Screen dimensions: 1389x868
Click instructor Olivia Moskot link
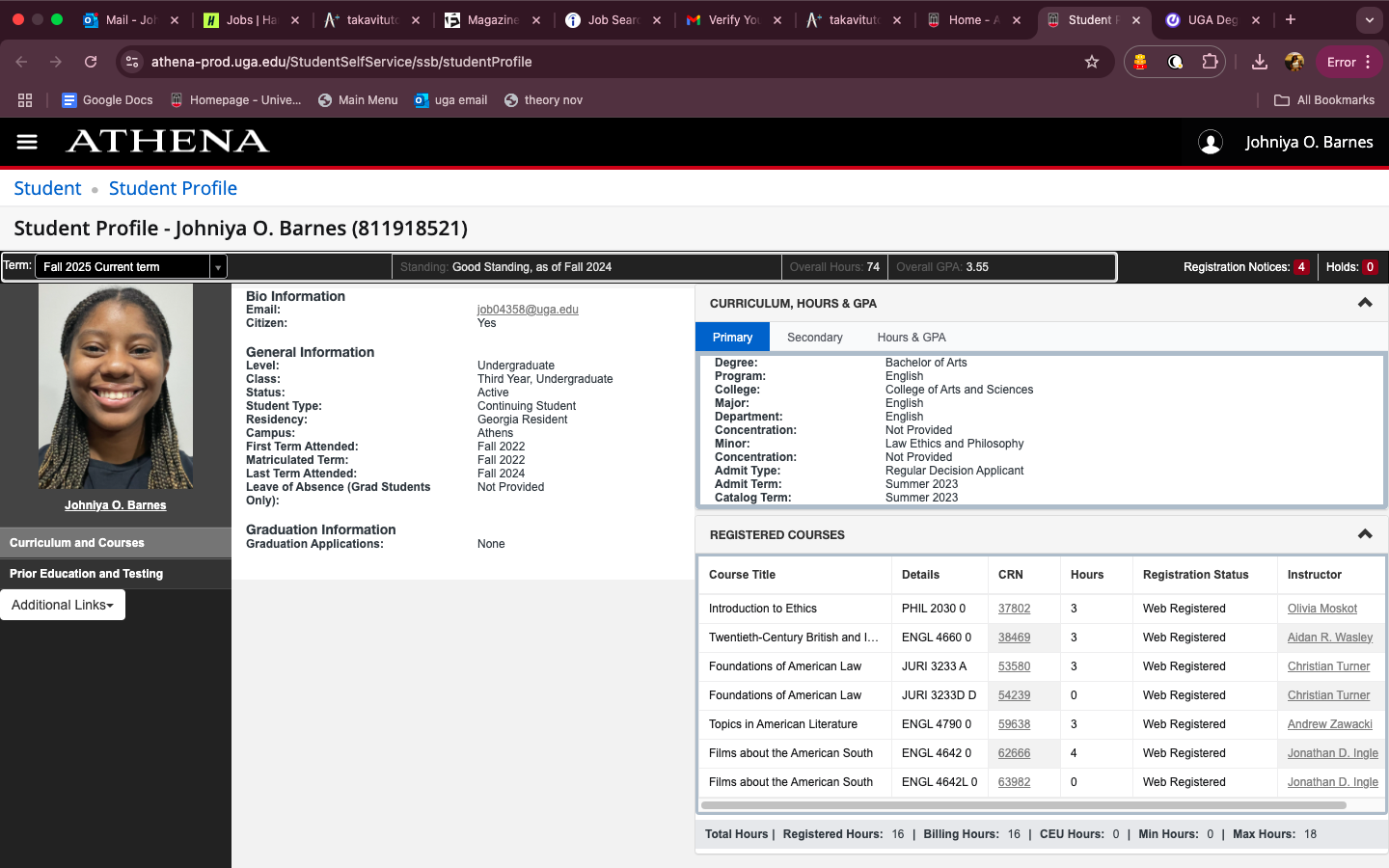click(1321, 609)
